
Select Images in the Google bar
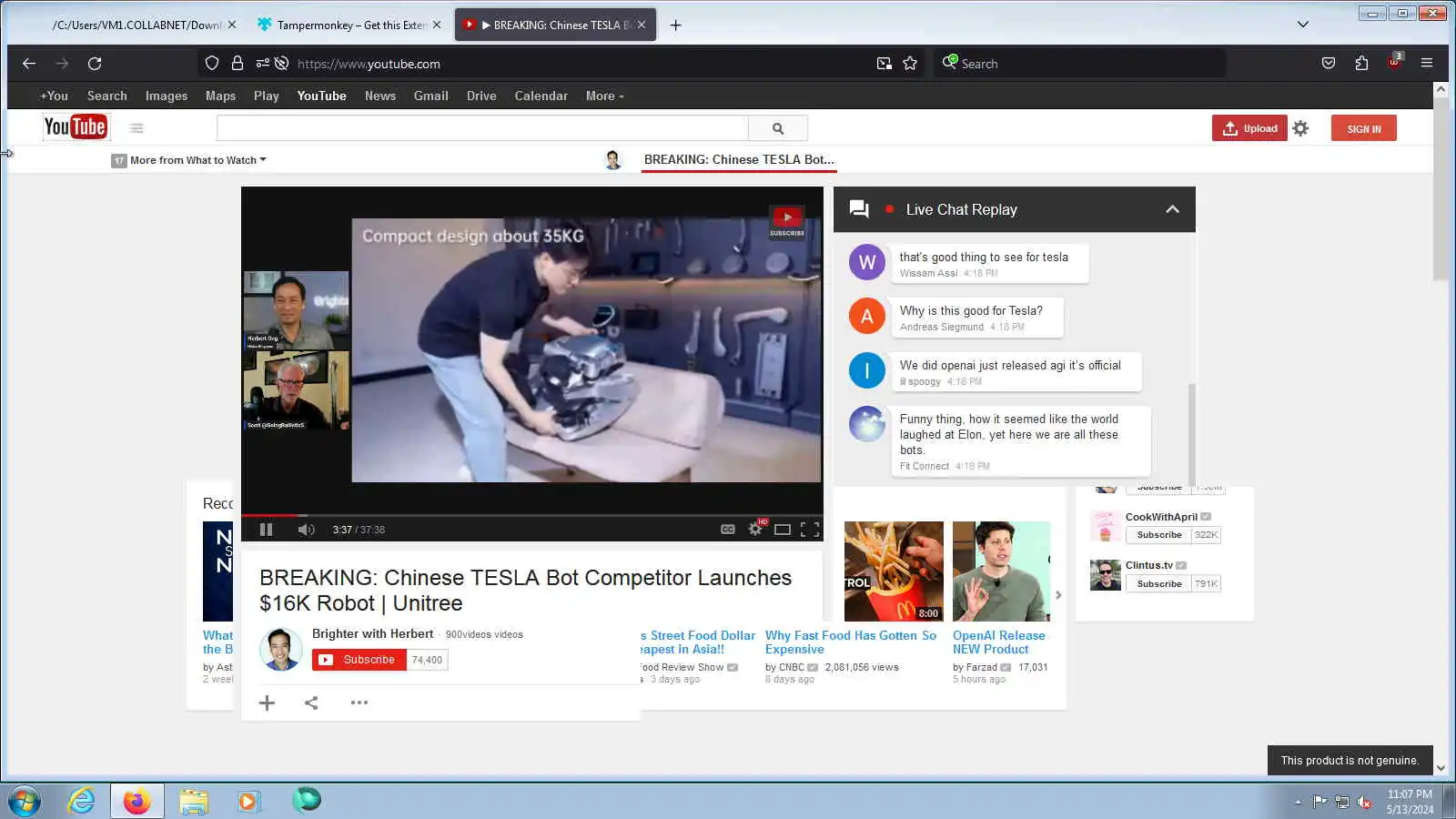click(x=167, y=96)
